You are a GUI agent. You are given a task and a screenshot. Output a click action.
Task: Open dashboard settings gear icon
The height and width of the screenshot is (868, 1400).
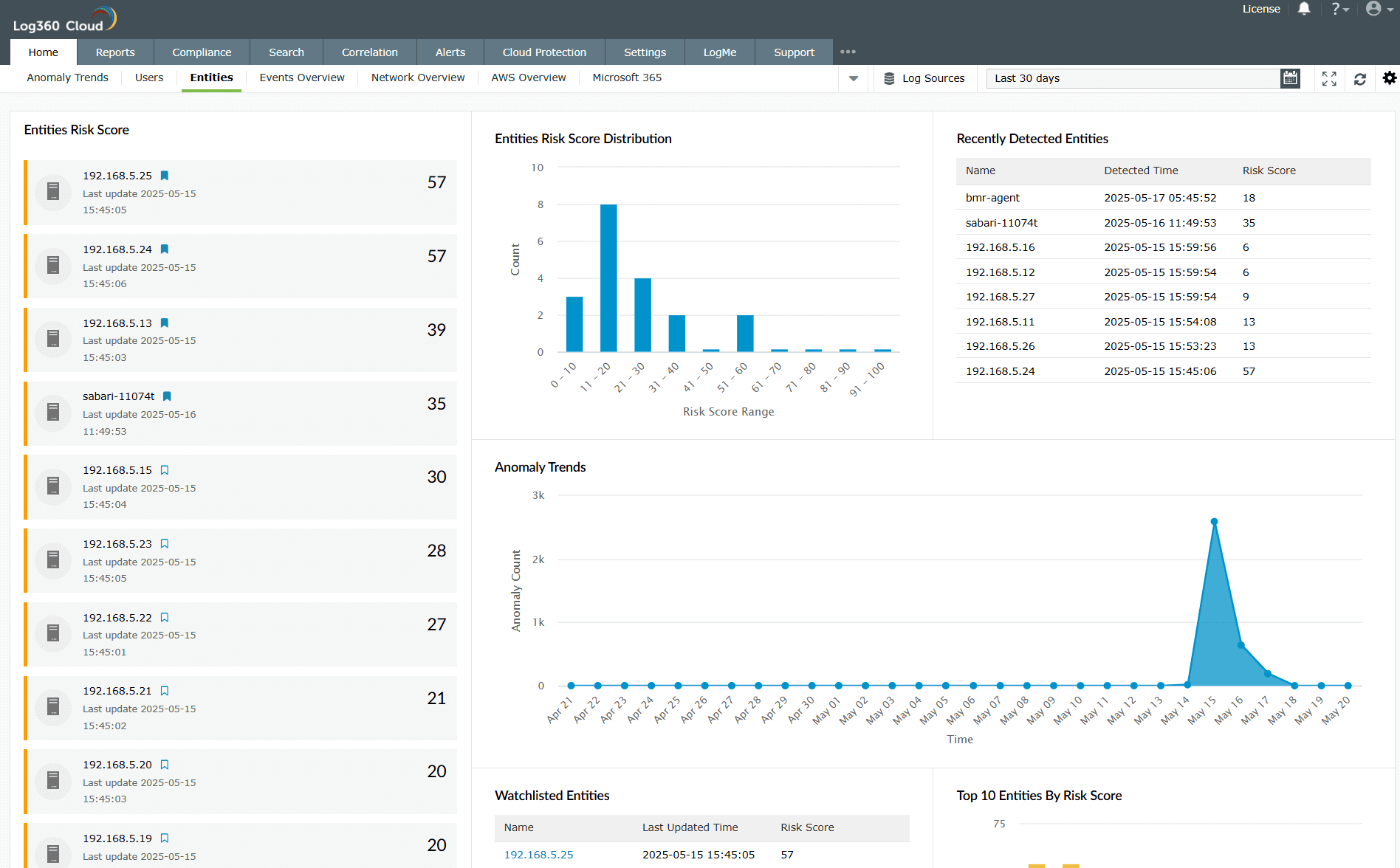tap(1389, 78)
